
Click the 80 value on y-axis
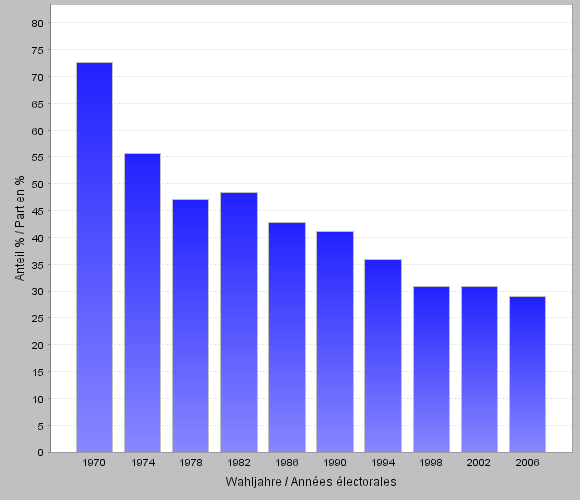tap(37, 23)
